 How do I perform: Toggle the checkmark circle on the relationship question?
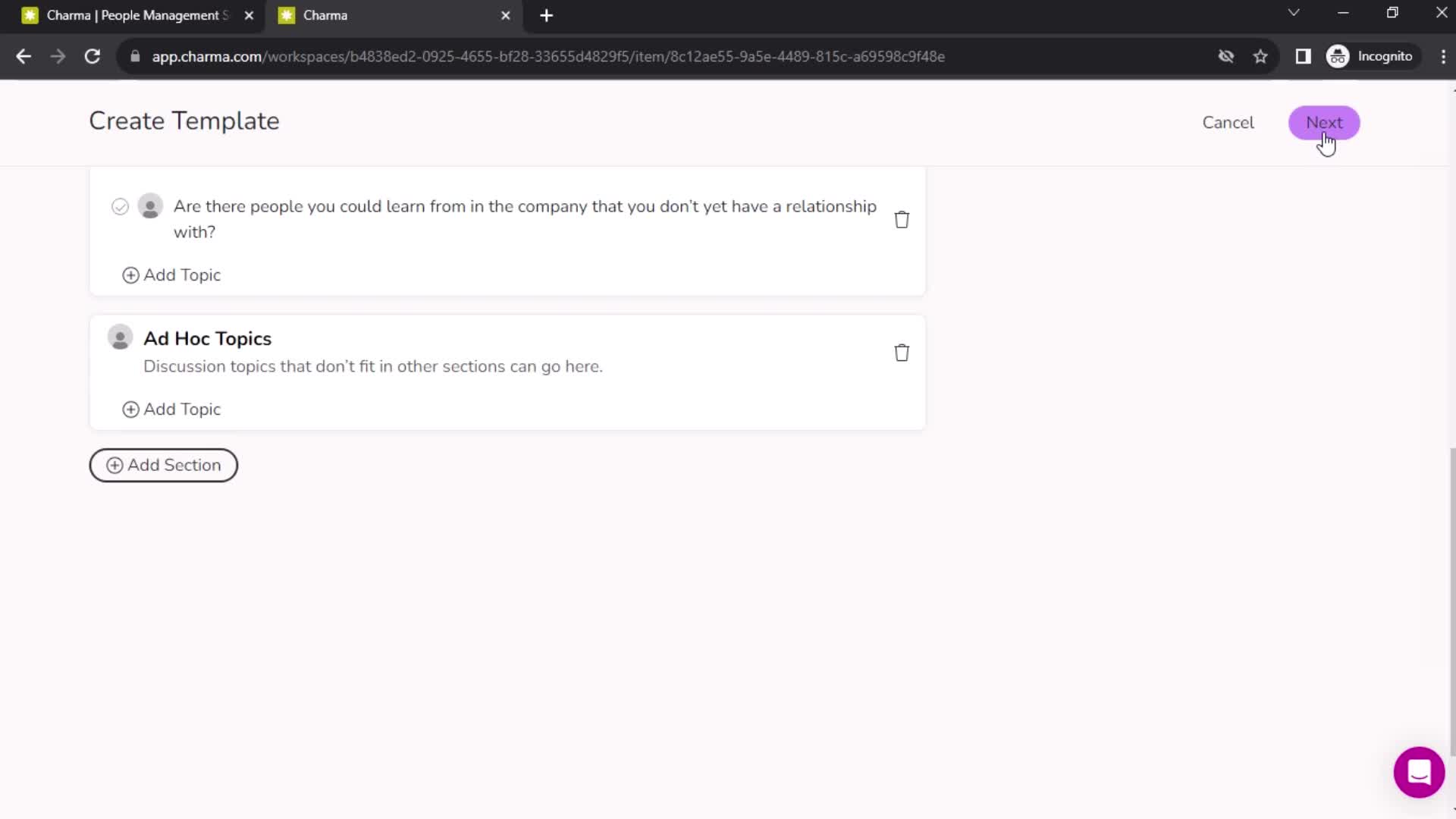click(x=120, y=206)
